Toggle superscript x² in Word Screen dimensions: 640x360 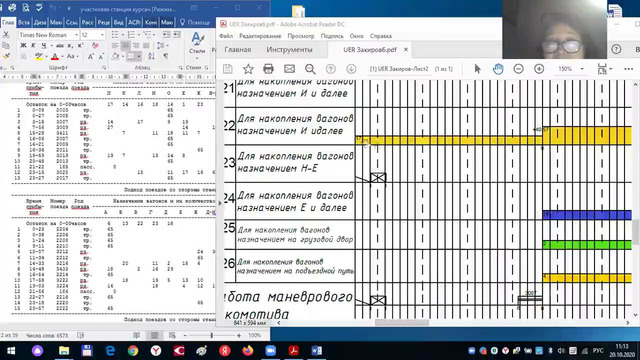click(x=80, y=45)
